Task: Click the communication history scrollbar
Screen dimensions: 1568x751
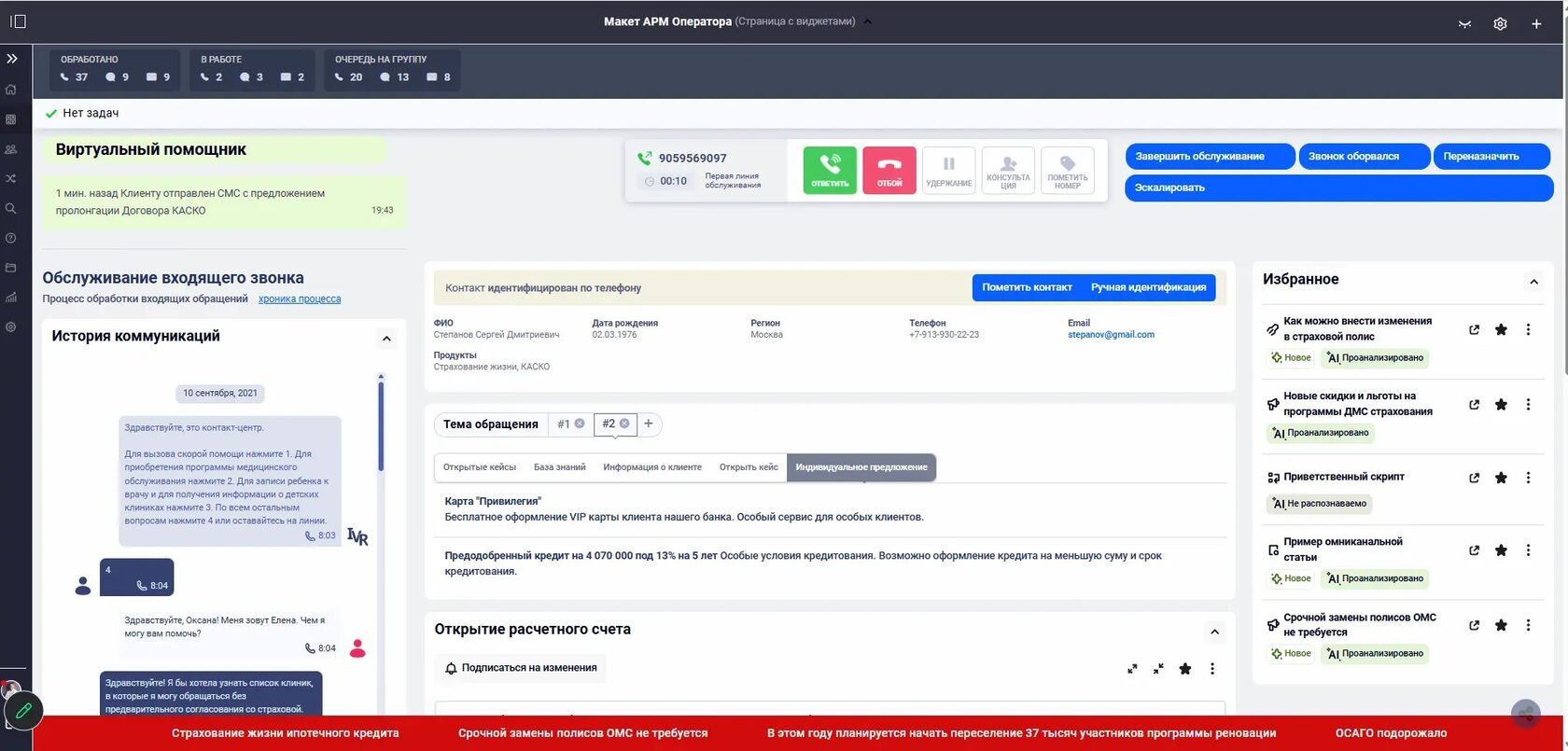Action: [381, 424]
